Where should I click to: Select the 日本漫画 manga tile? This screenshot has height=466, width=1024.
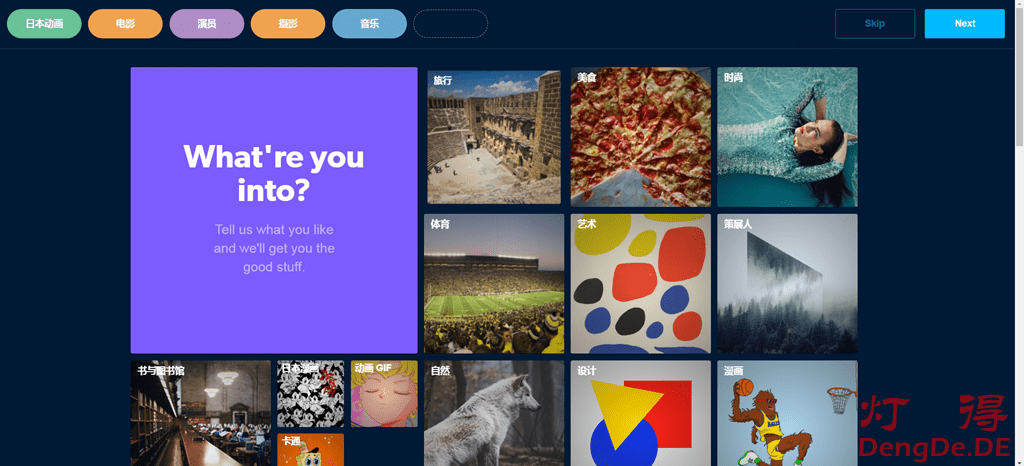click(310, 394)
